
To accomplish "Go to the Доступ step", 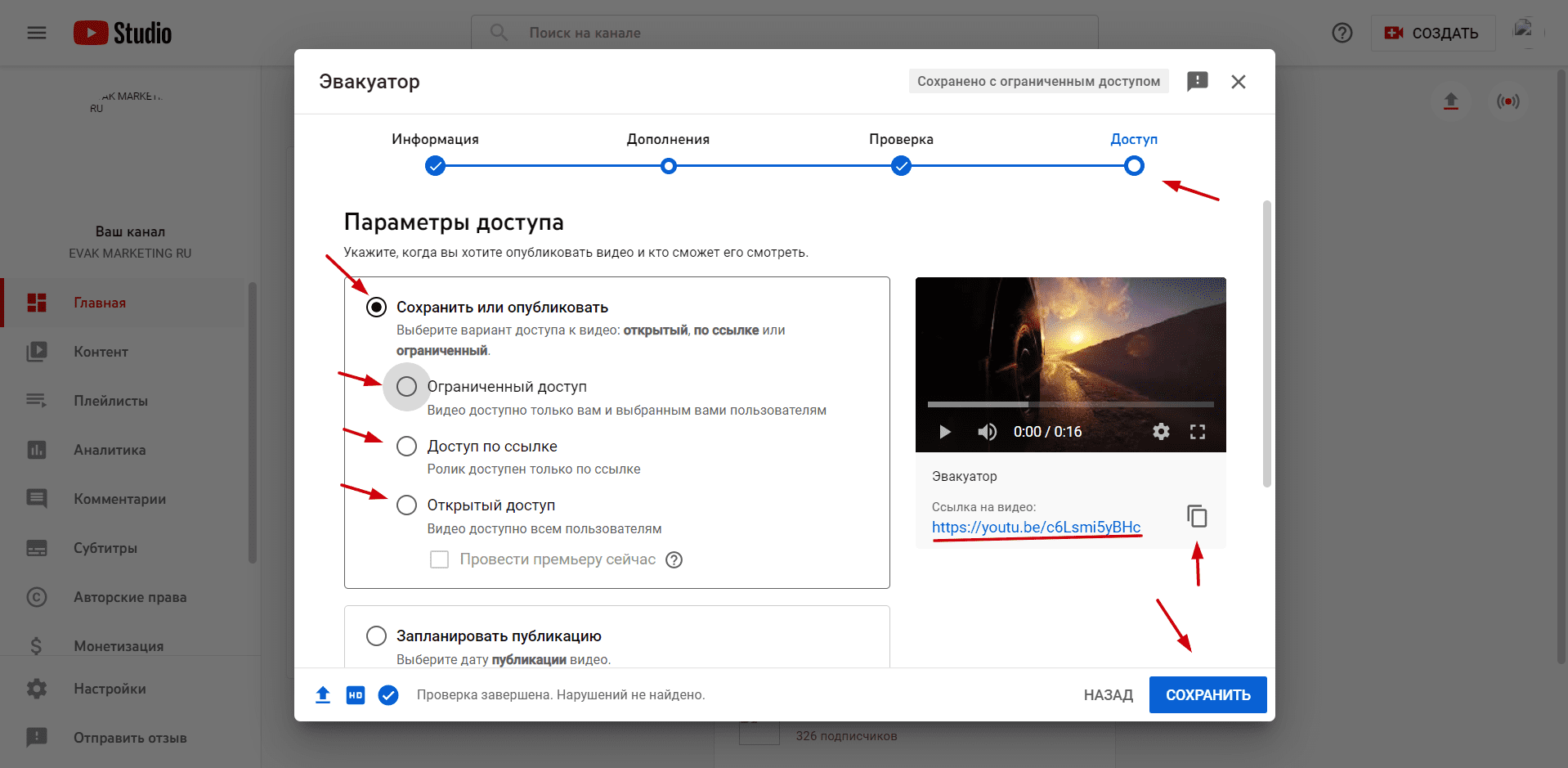I will tap(1134, 152).
